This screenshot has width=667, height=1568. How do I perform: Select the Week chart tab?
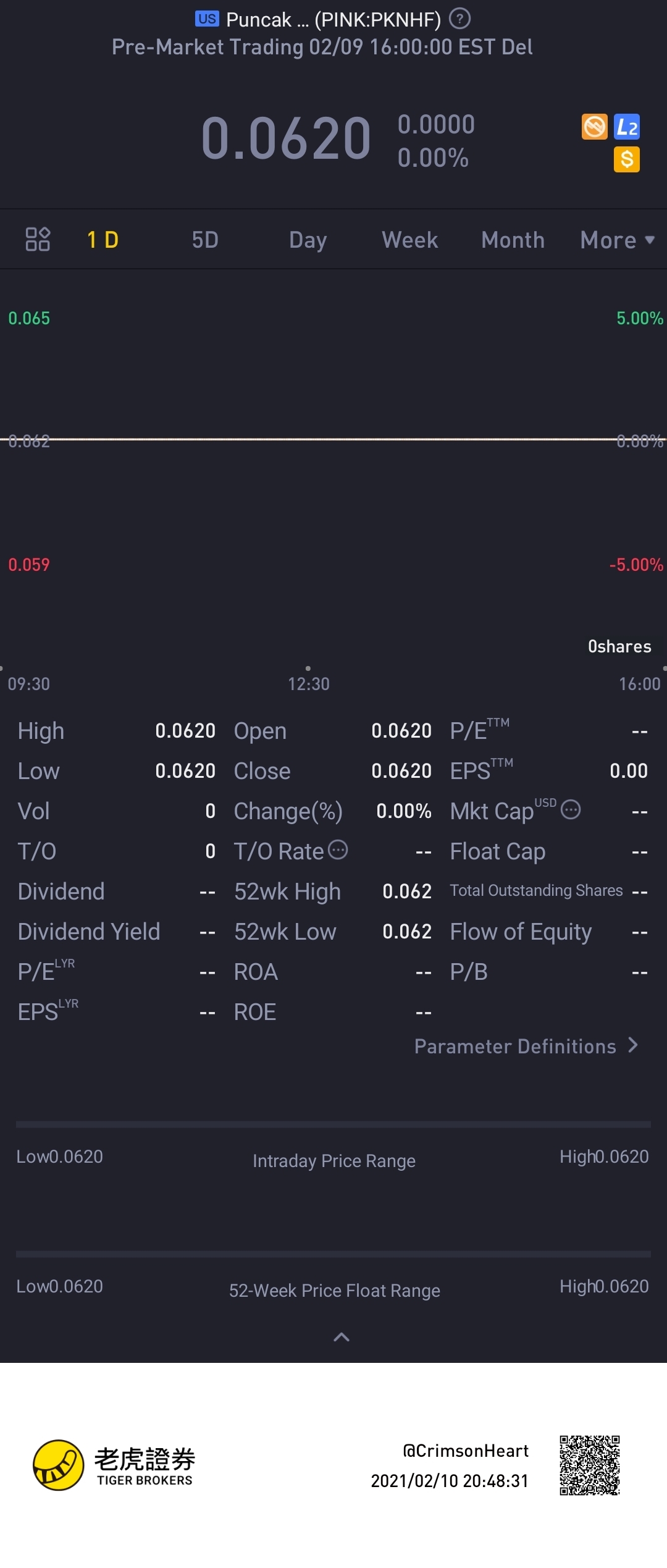pyautogui.click(x=410, y=240)
